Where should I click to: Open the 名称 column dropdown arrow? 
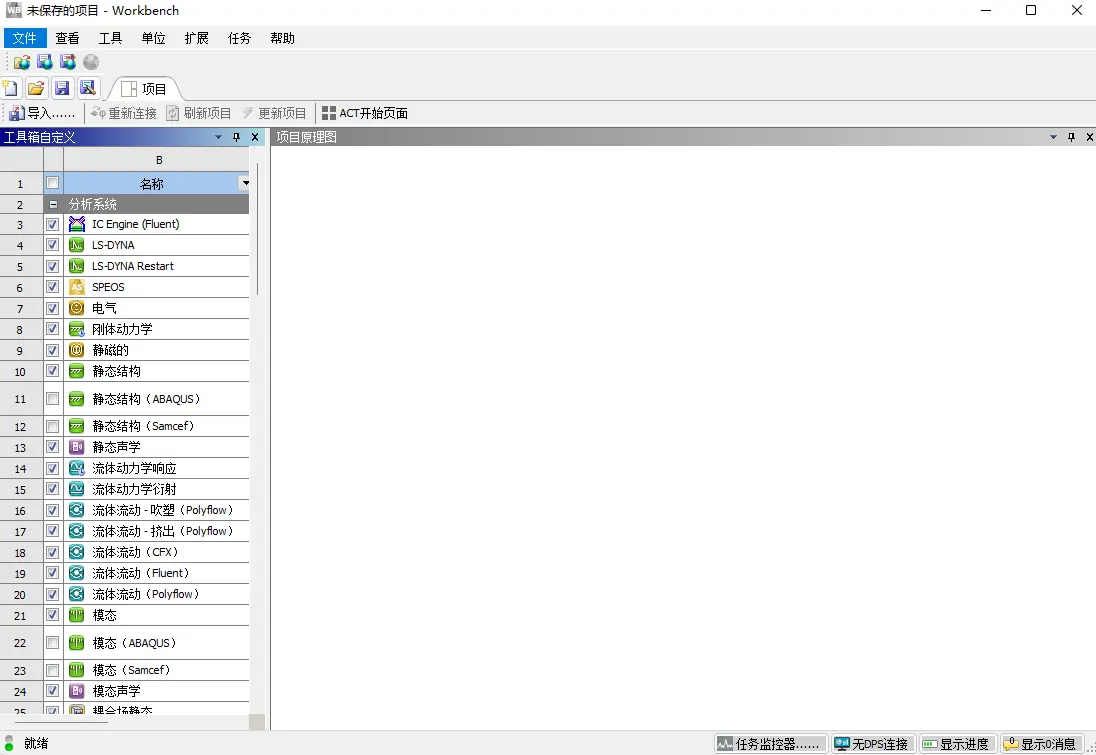coord(245,183)
